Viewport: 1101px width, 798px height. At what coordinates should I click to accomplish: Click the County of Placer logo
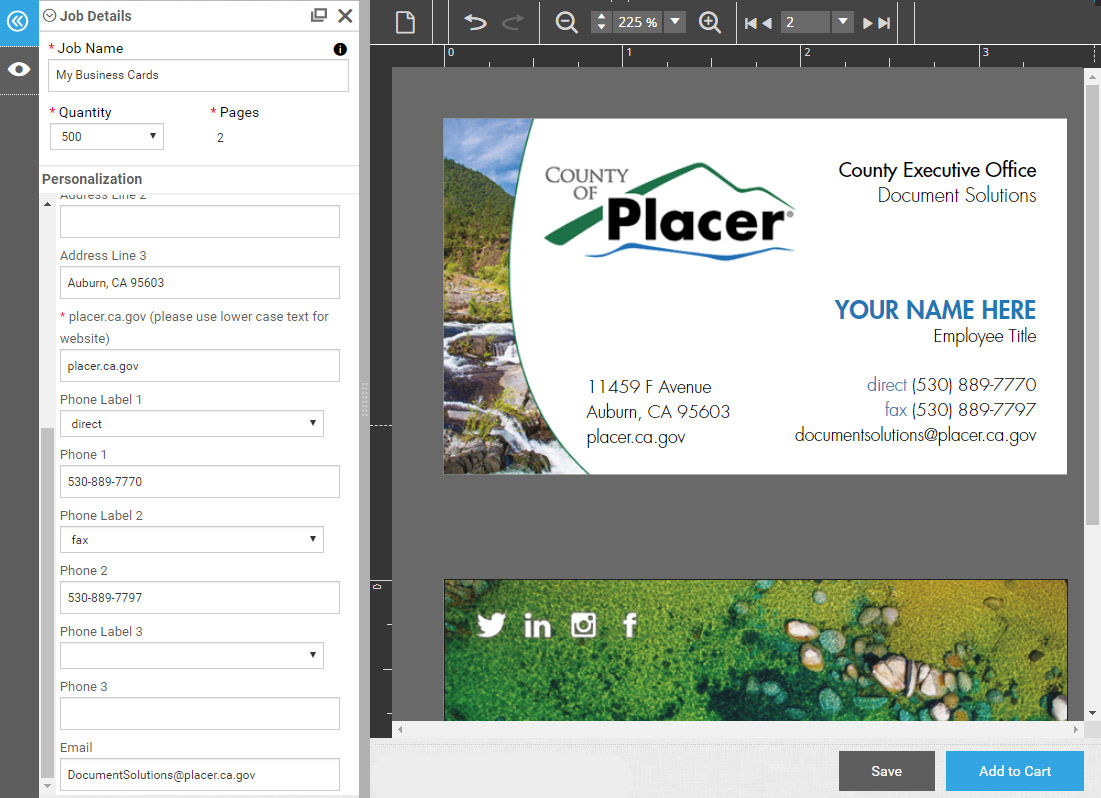pyautogui.click(x=669, y=211)
